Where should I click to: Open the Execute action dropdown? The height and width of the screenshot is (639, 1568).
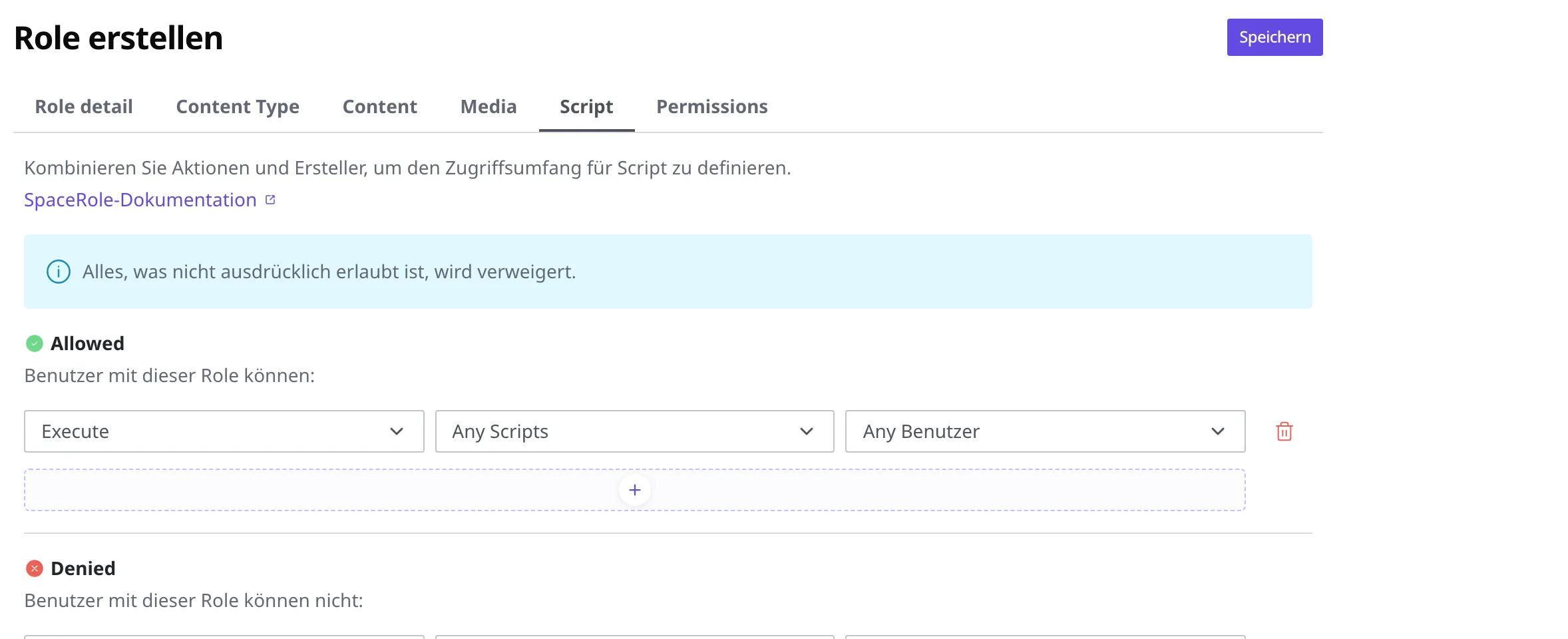[224, 431]
